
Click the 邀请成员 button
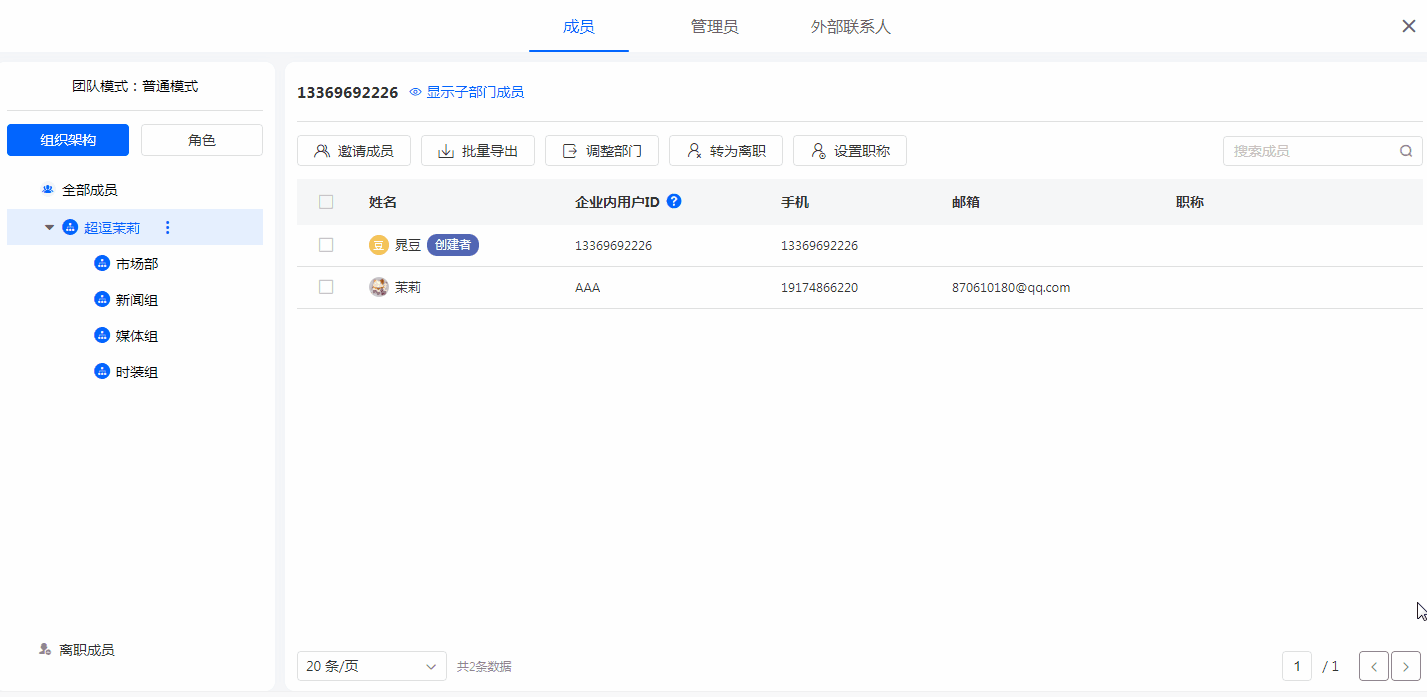[354, 151]
